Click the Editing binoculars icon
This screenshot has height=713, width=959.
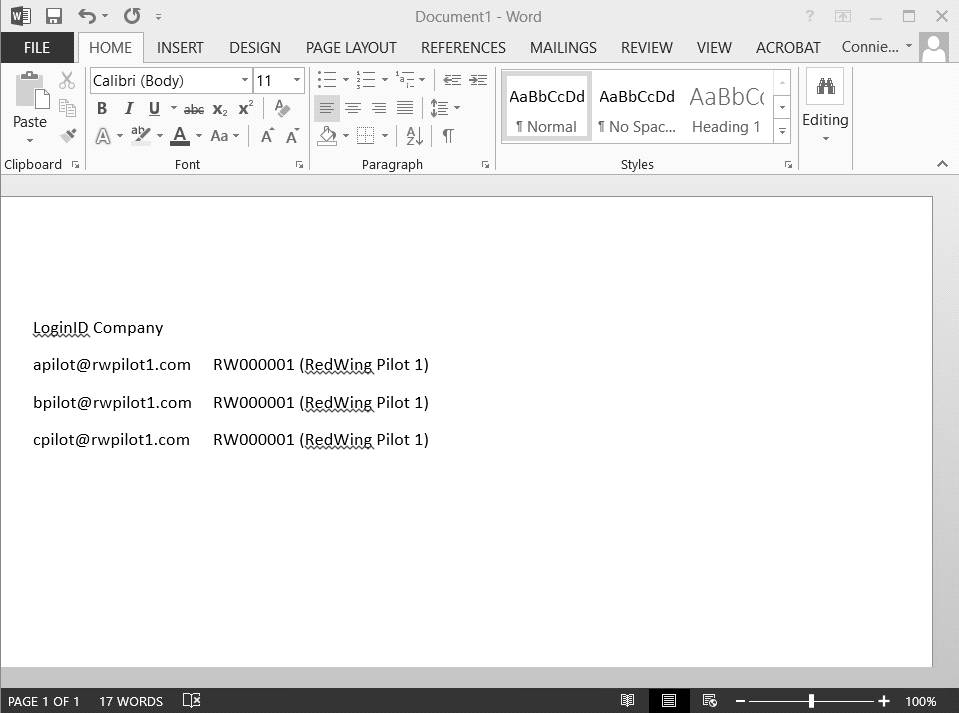[x=826, y=86]
